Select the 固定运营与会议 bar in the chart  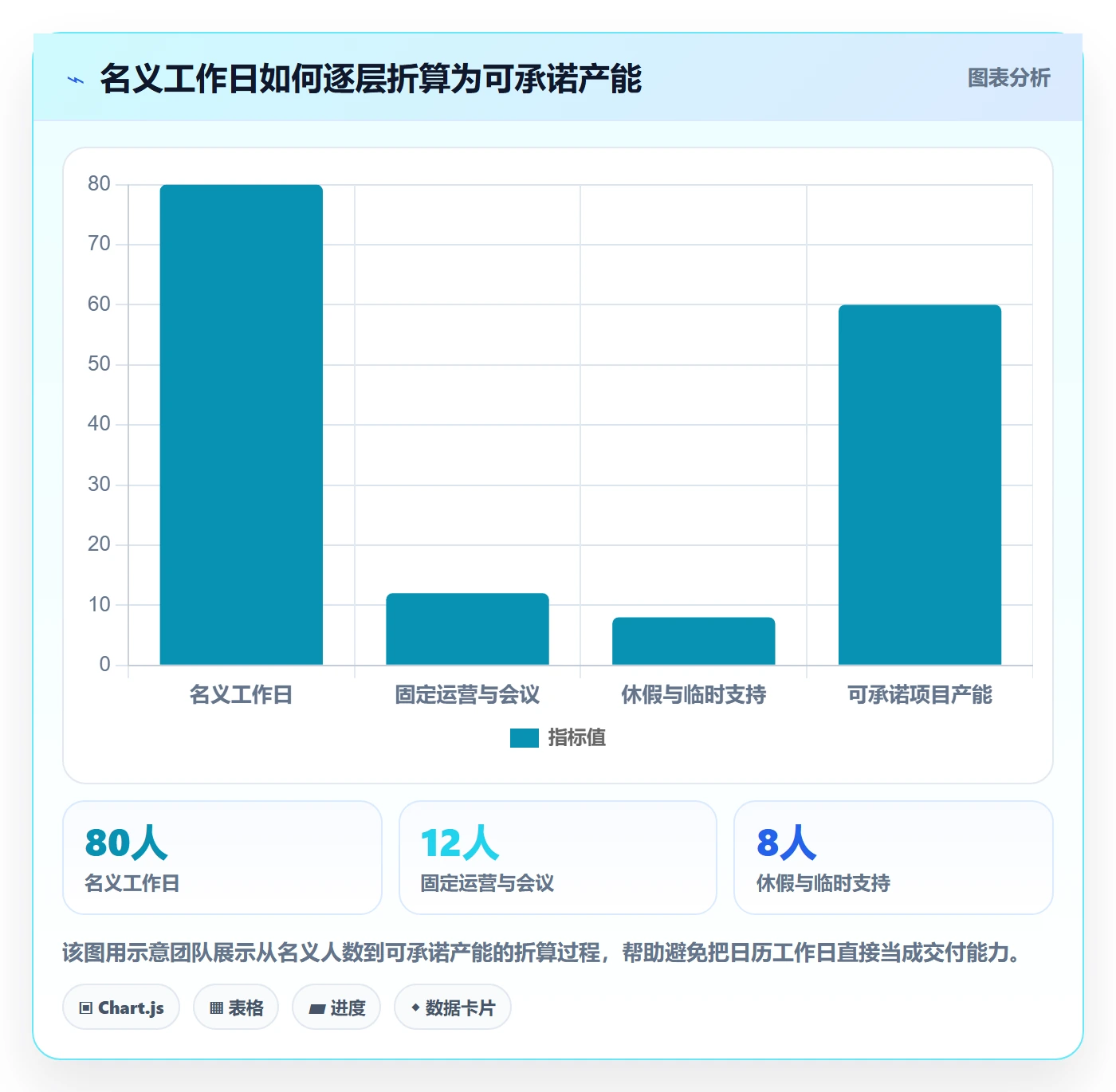(468, 629)
